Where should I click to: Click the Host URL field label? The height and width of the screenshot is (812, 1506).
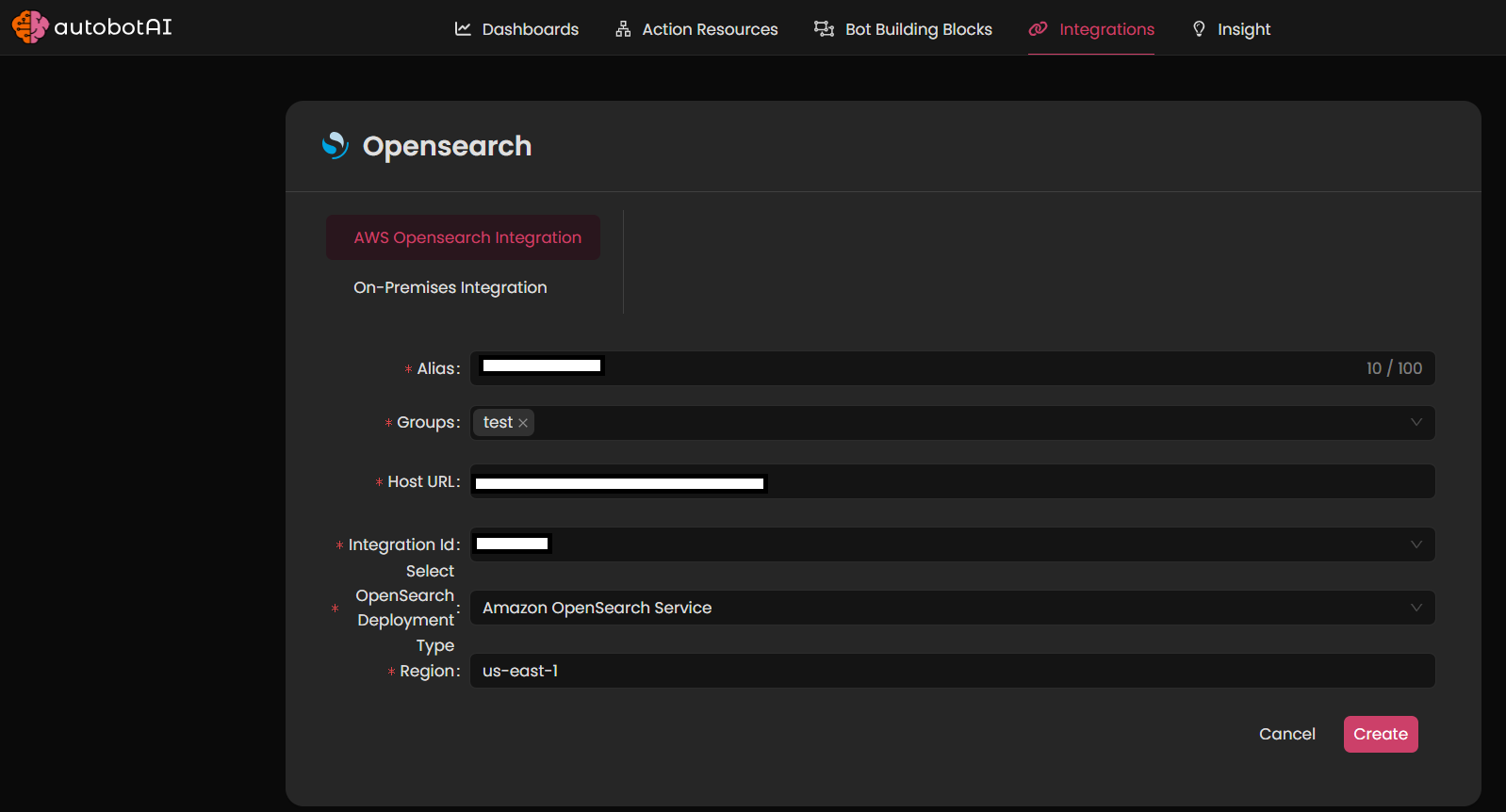[x=423, y=481]
